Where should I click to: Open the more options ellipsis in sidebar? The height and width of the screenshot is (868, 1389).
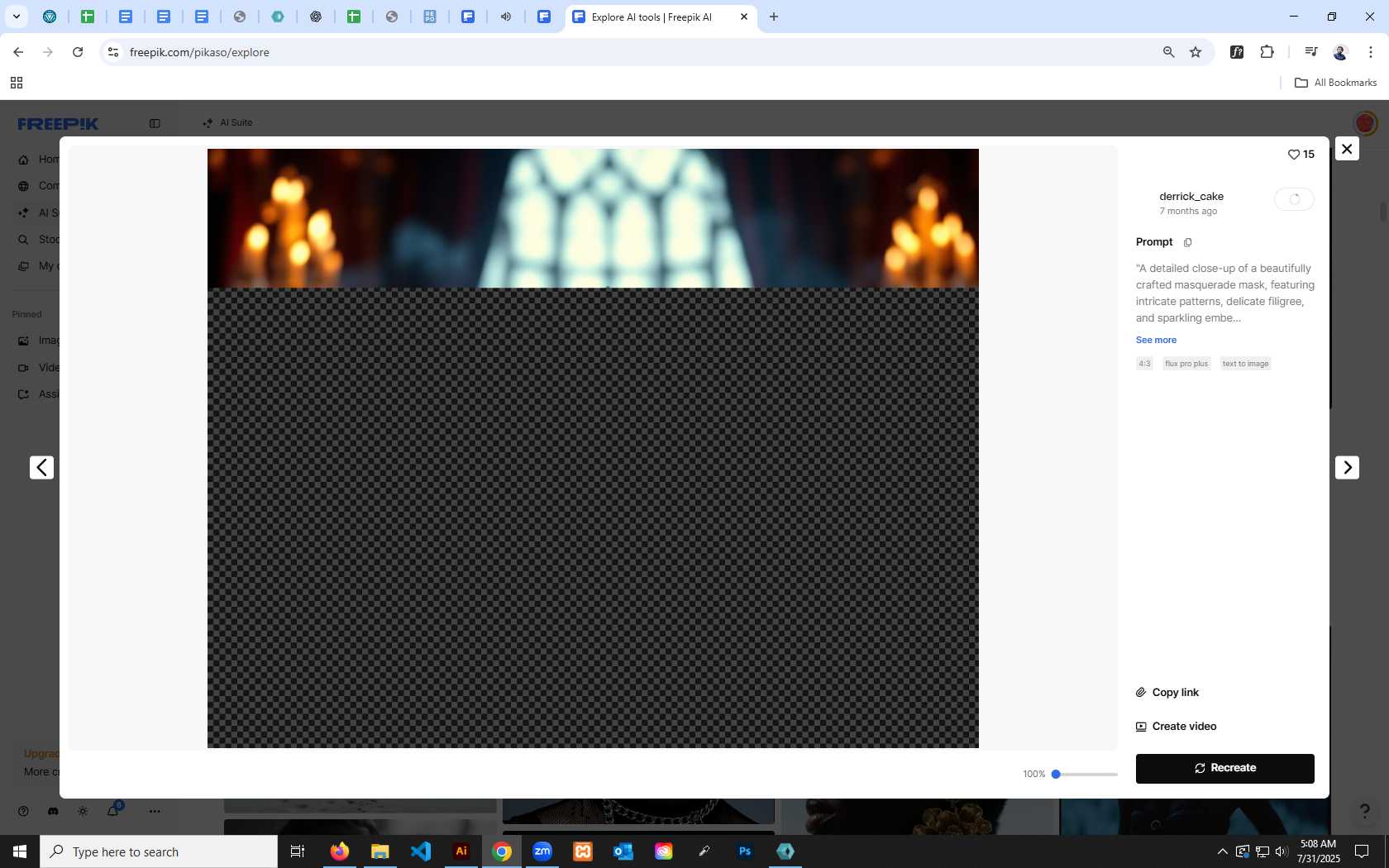tap(155, 811)
